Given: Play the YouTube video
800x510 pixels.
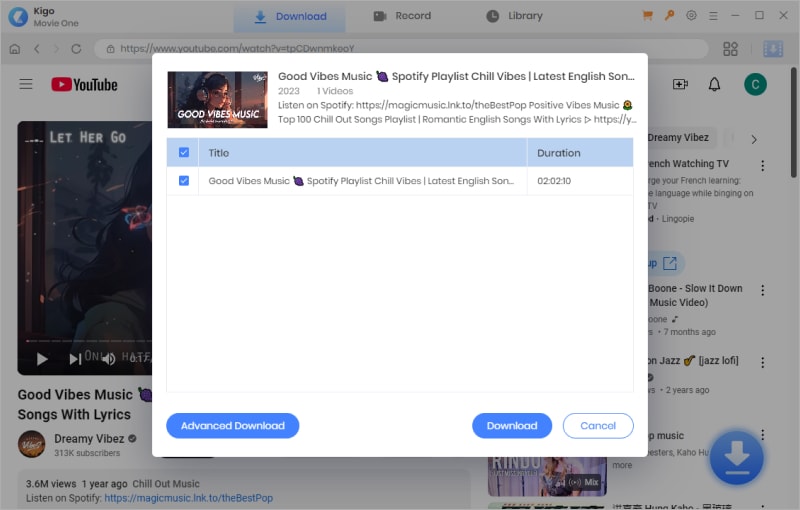Looking at the screenshot, I should click(x=42, y=360).
